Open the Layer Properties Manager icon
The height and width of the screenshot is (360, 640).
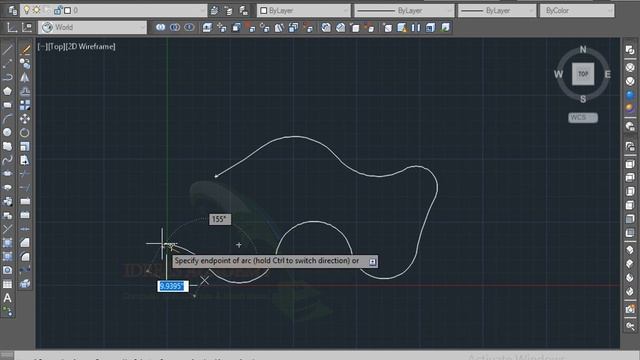point(12,10)
